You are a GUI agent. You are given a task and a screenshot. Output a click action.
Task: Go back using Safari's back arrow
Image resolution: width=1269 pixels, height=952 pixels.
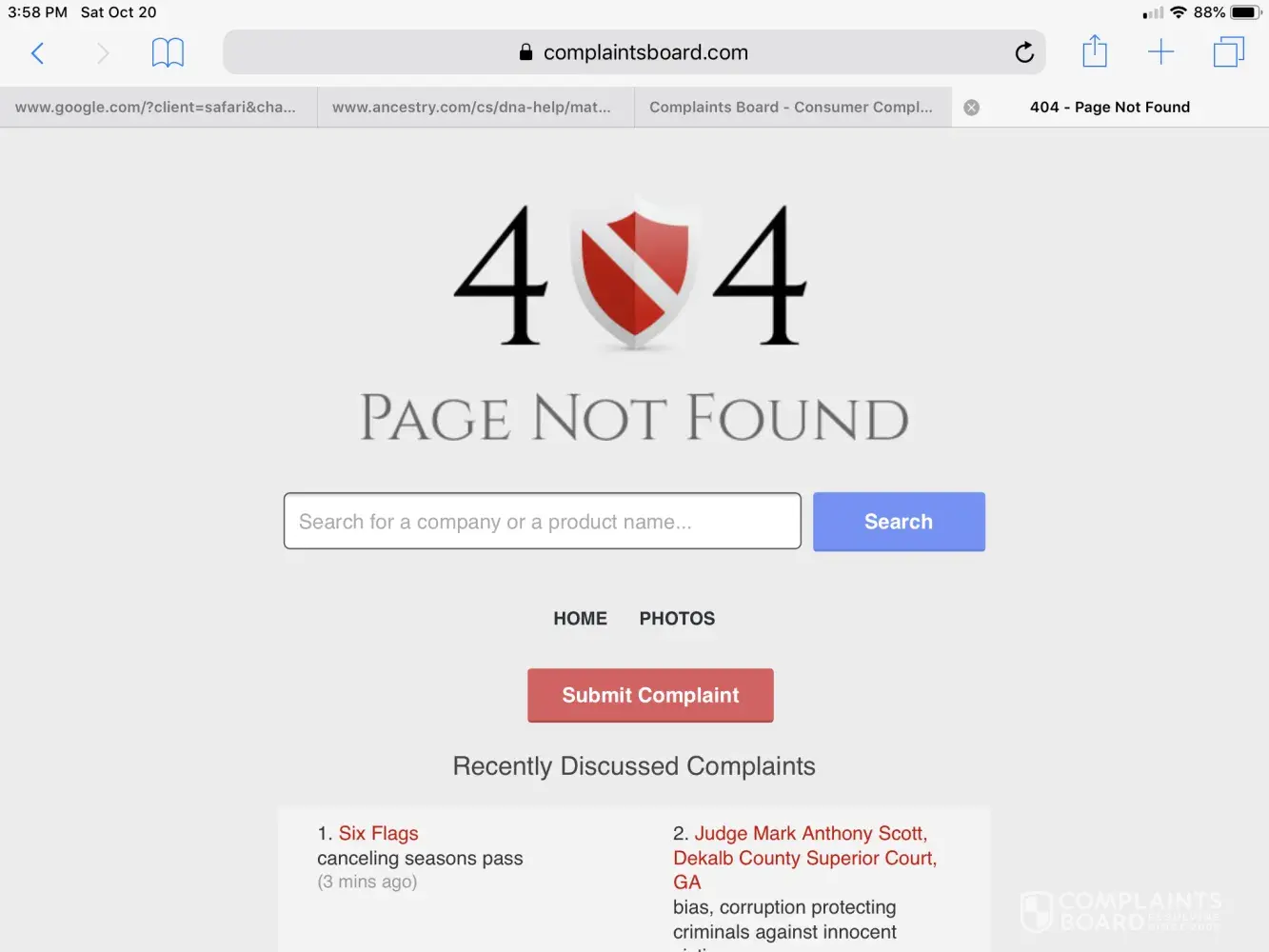(38, 52)
